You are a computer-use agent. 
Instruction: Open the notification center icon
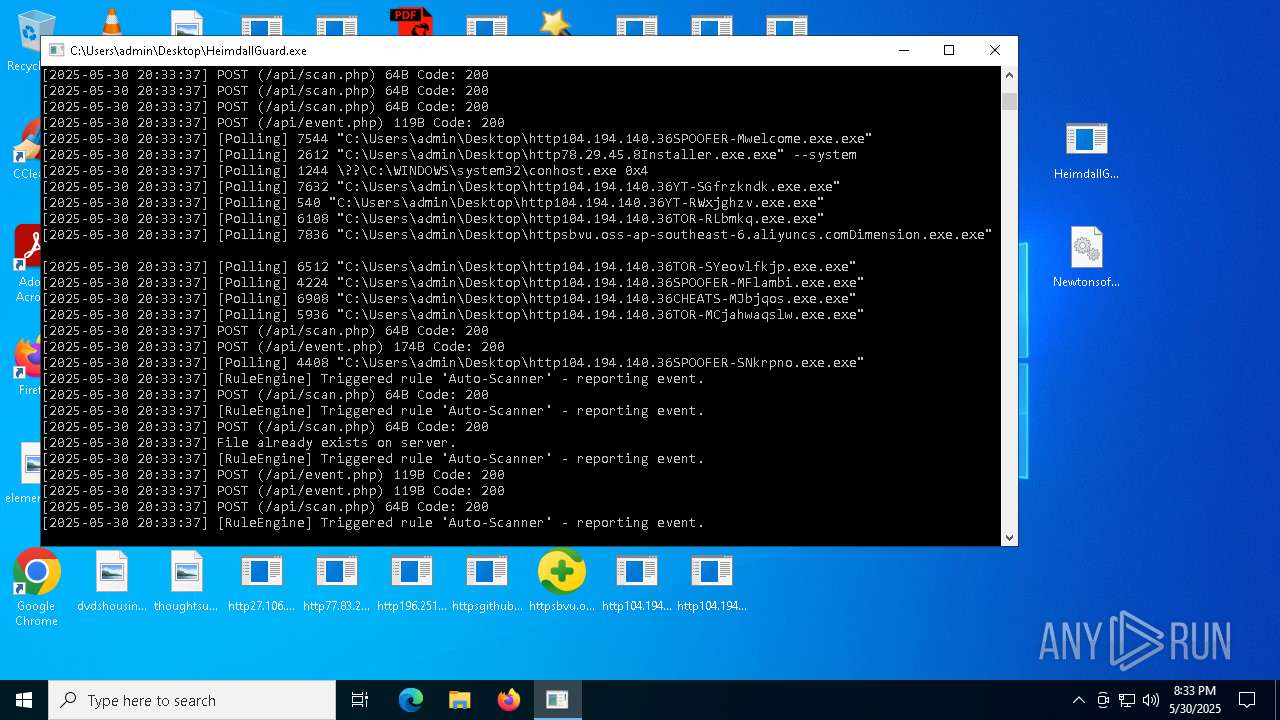(x=1247, y=700)
